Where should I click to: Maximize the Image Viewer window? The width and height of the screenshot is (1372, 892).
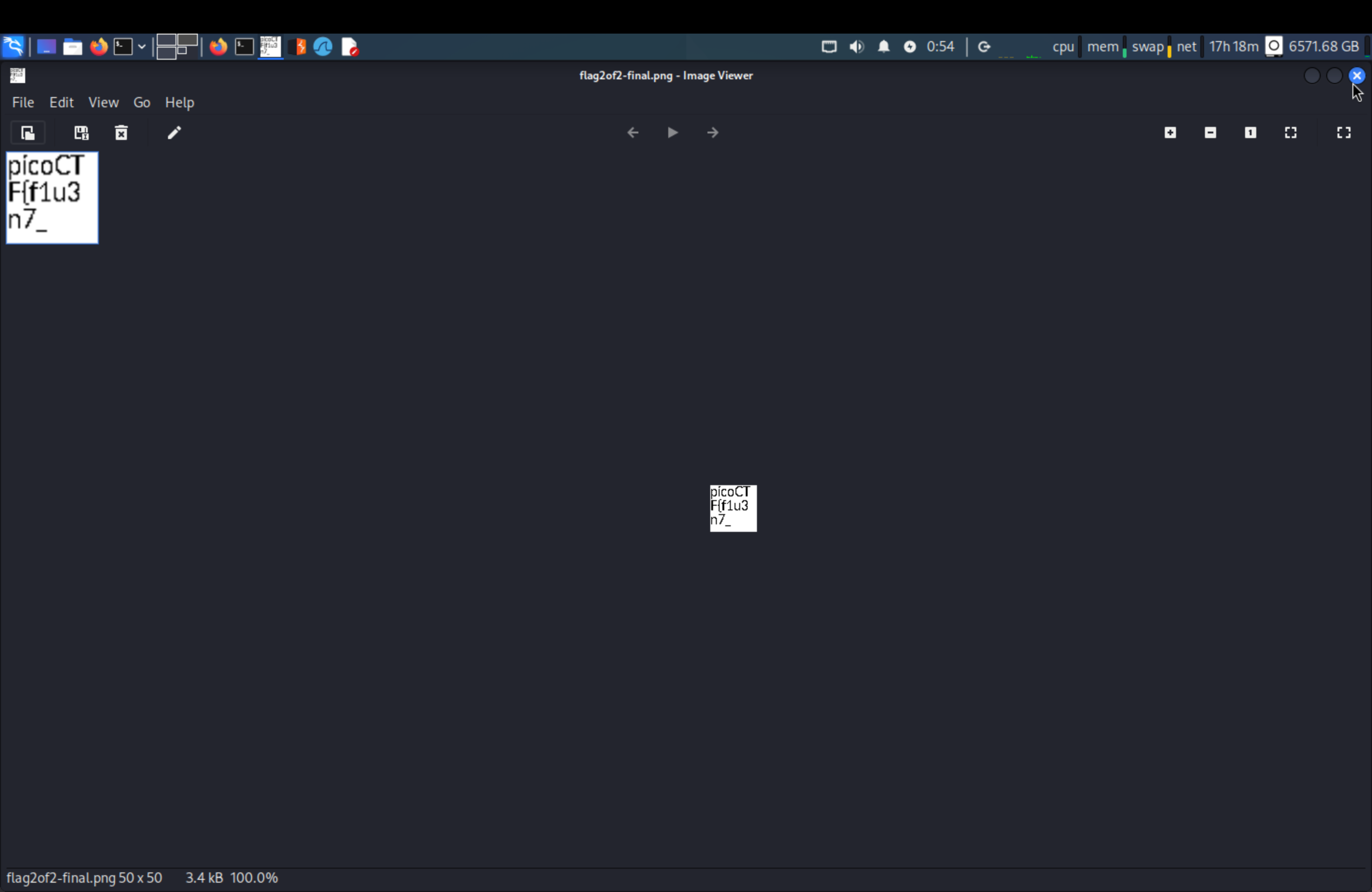[1334, 76]
